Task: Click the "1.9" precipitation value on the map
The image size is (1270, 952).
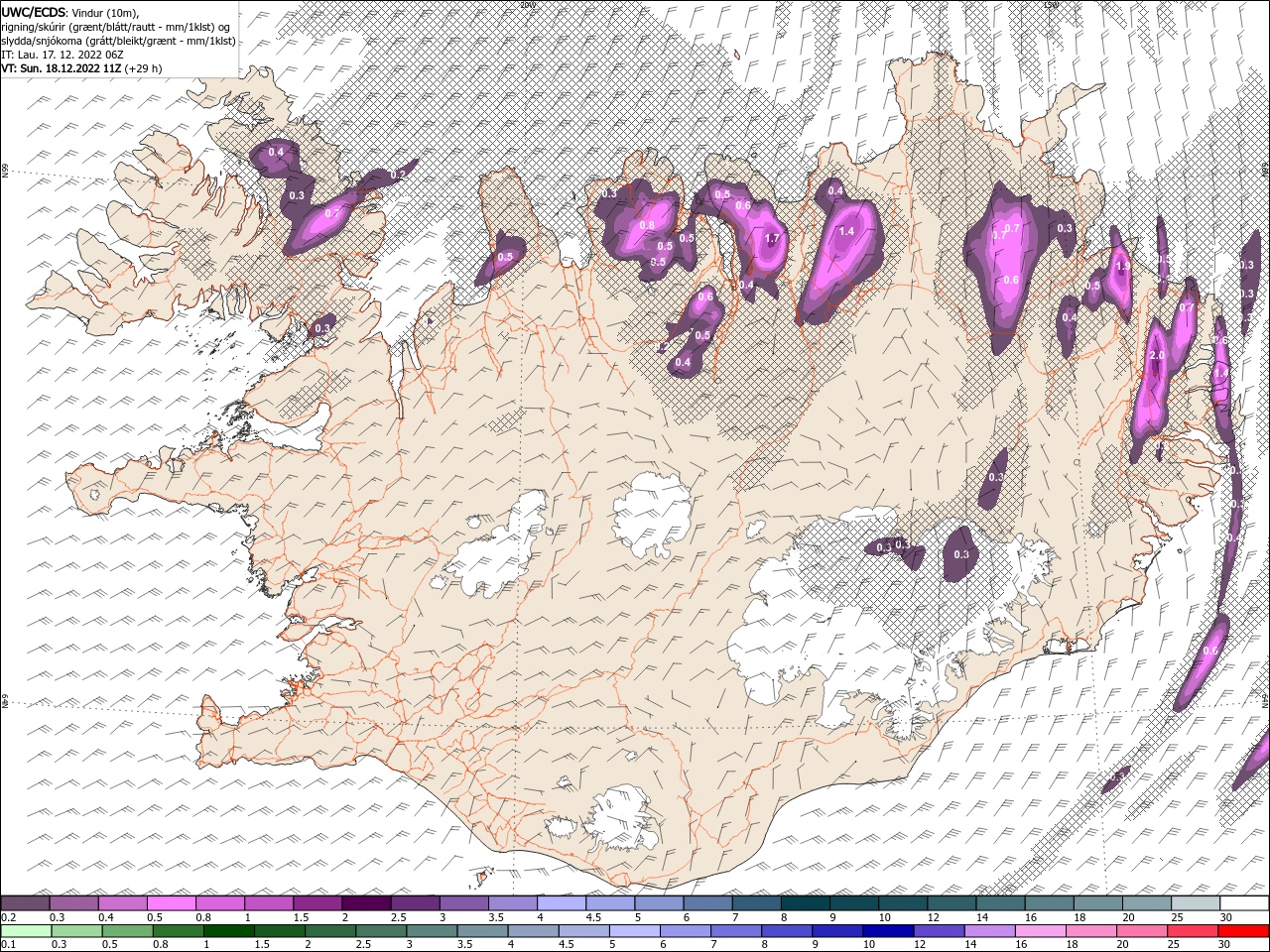Action: (1123, 266)
